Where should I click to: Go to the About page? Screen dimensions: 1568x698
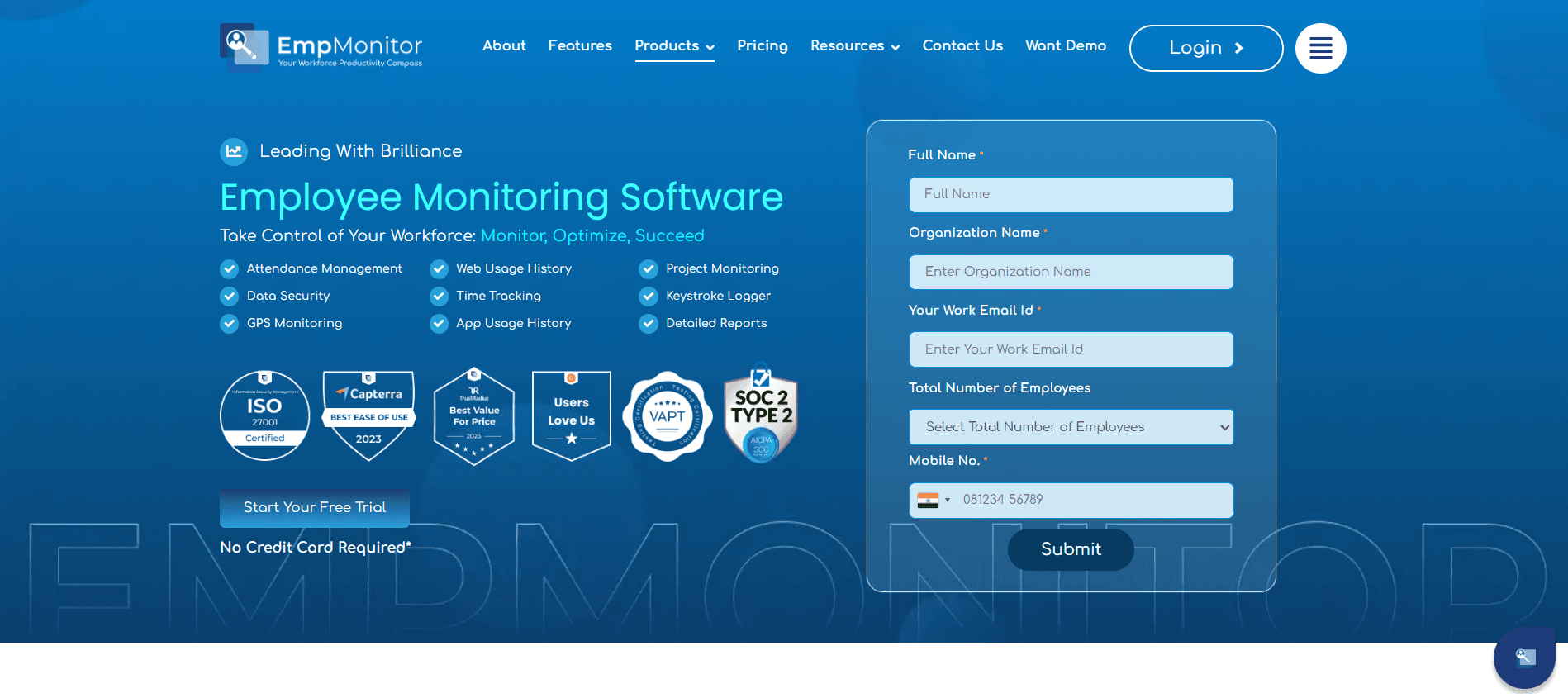tap(504, 45)
